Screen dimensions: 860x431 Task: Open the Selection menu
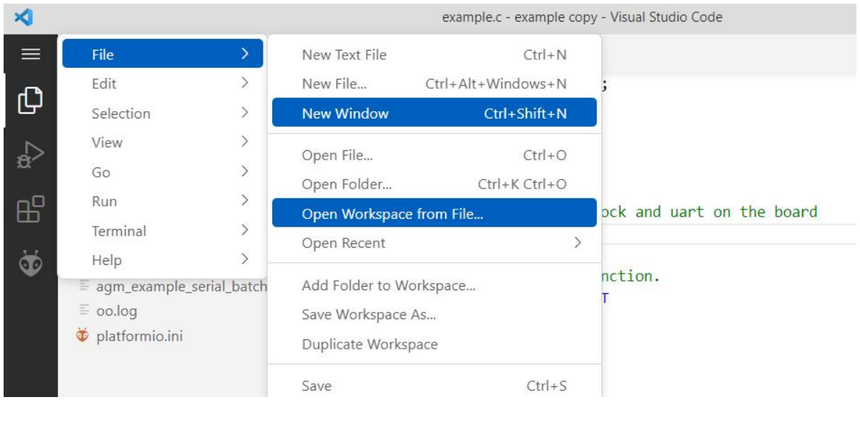[x=162, y=113]
